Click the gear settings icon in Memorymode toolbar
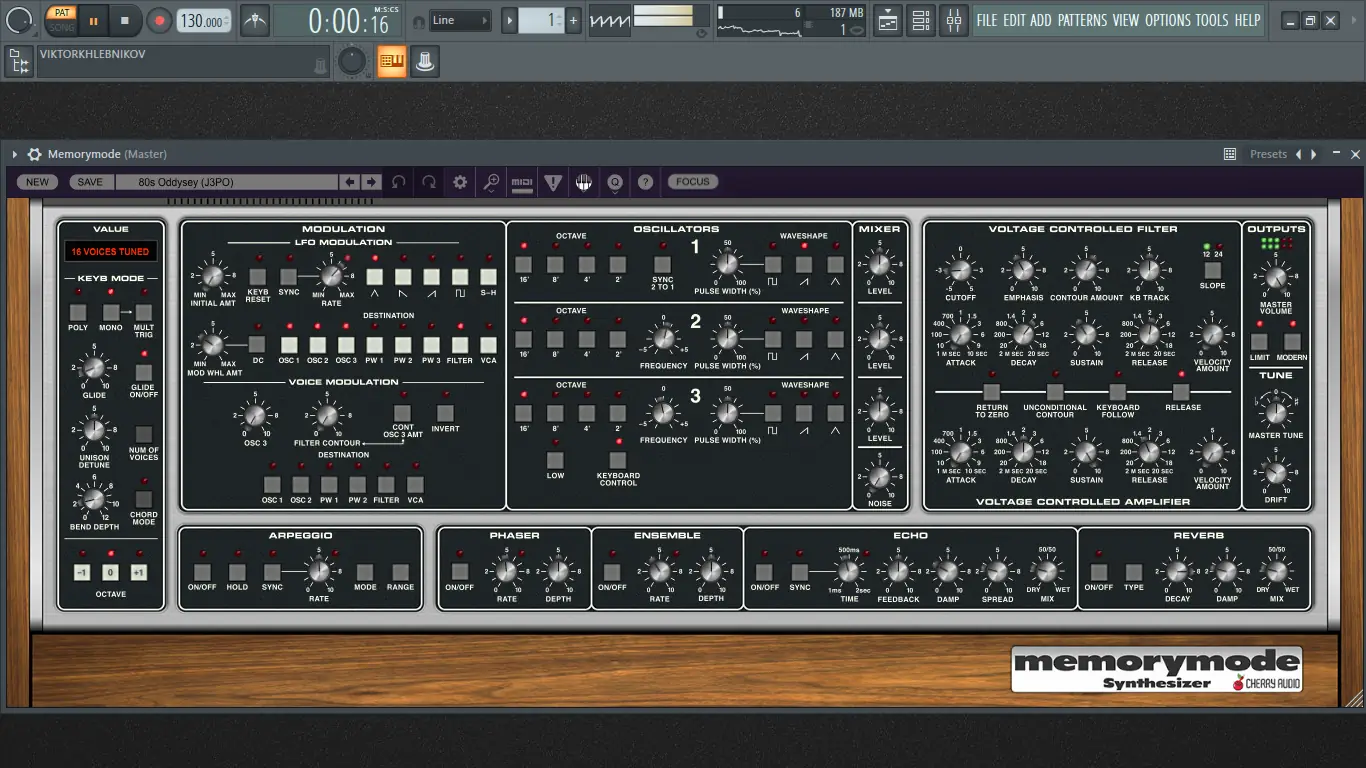1366x768 pixels. tap(460, 181)
